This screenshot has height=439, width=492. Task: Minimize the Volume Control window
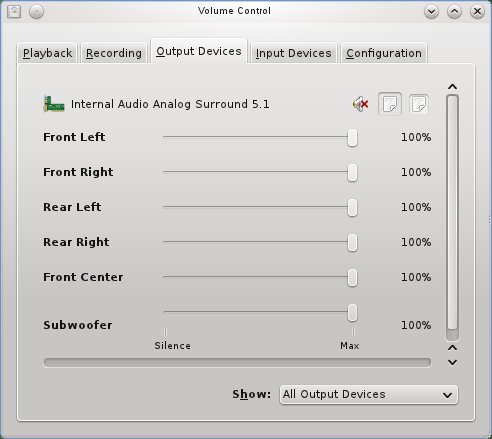tap(431, 12)
